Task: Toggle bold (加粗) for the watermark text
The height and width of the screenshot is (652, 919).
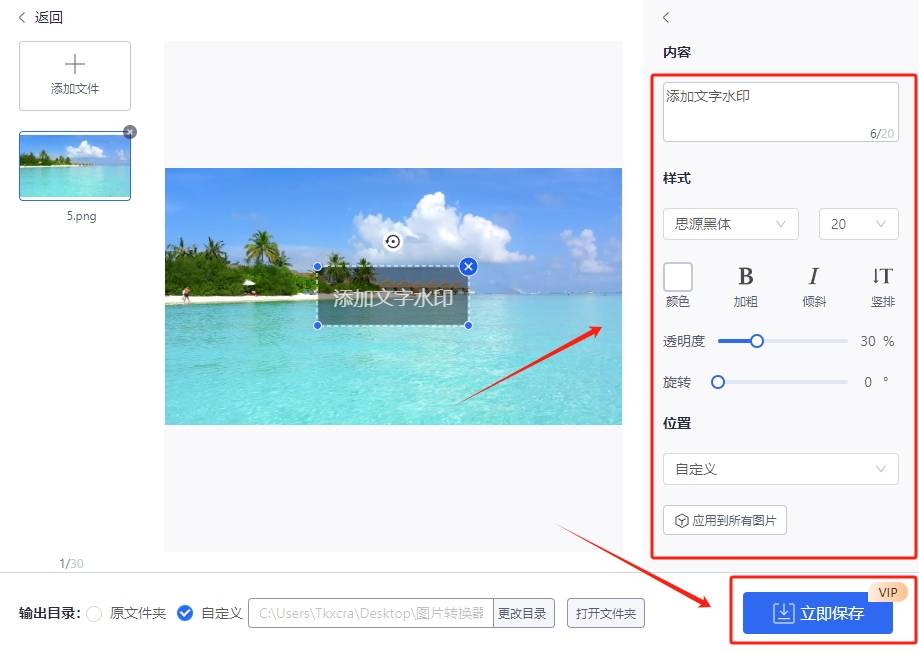Action: tap(745, 278)
